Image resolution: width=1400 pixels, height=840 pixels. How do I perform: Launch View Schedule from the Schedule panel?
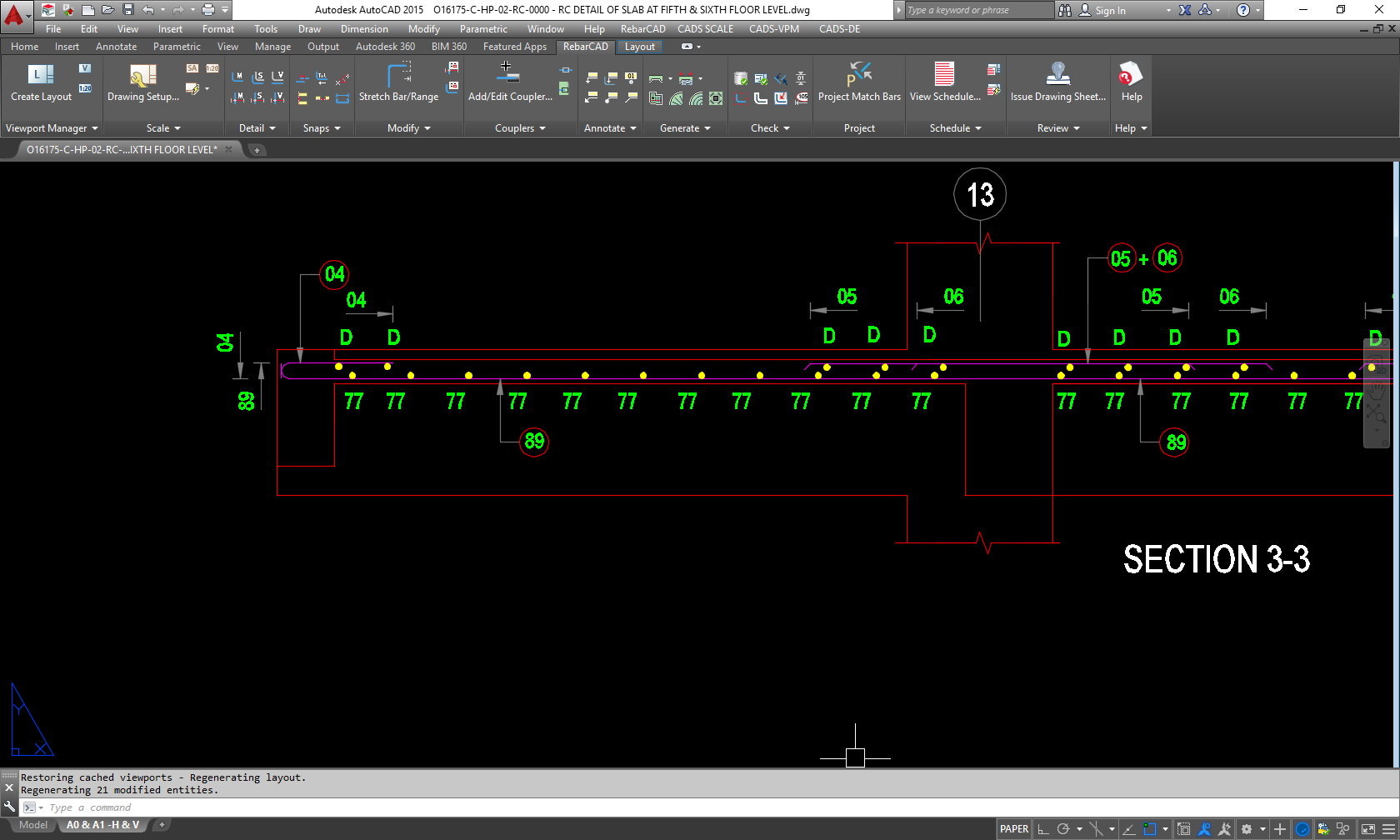pyautogui.click(x=942, y=83)
